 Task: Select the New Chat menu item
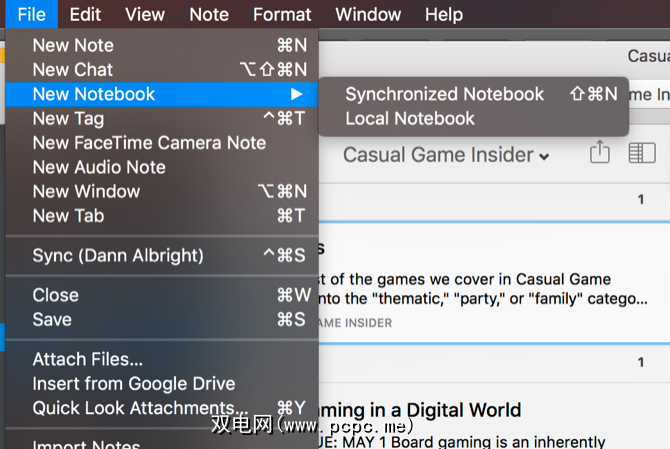pos(73,69)
